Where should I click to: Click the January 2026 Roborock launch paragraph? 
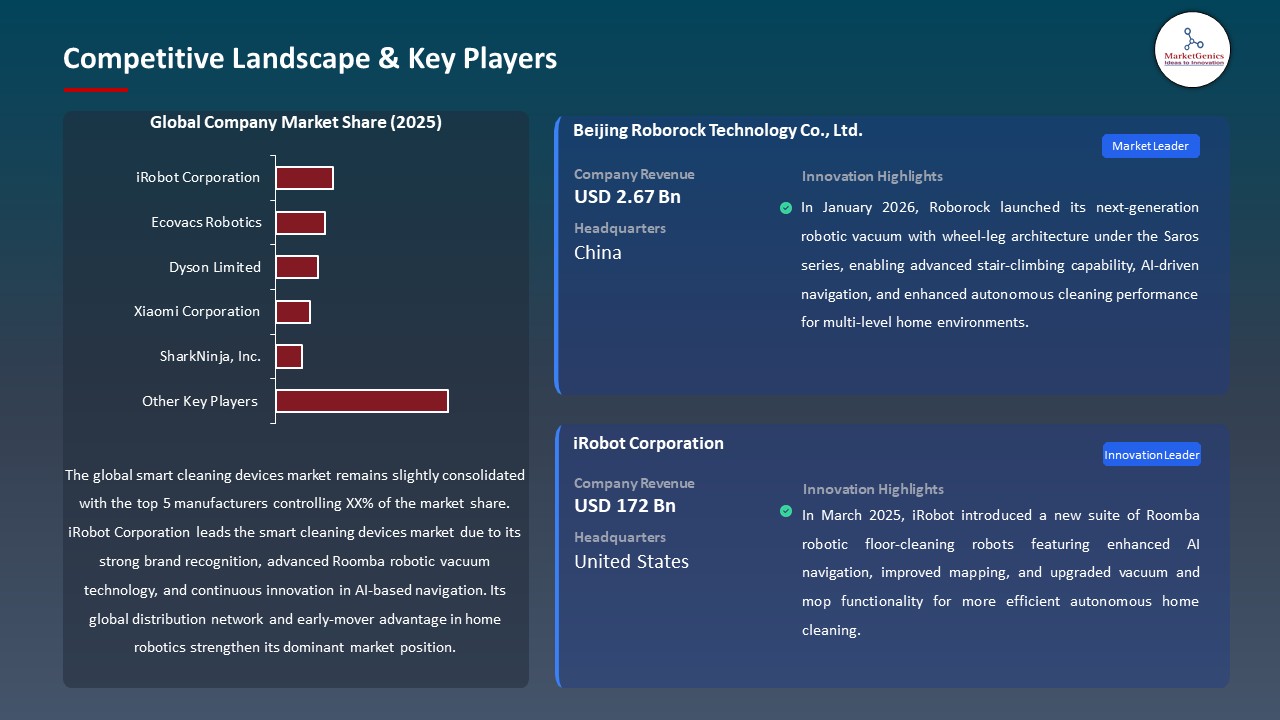[x=1000, y=265]
